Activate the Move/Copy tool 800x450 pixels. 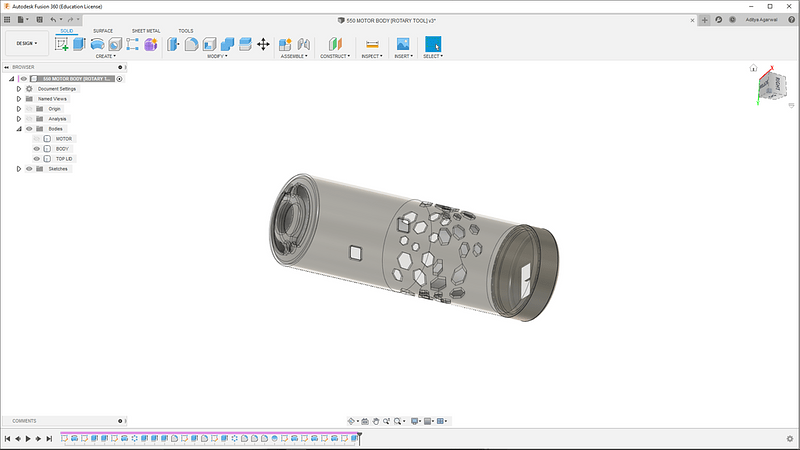click(x=263, y=44)
